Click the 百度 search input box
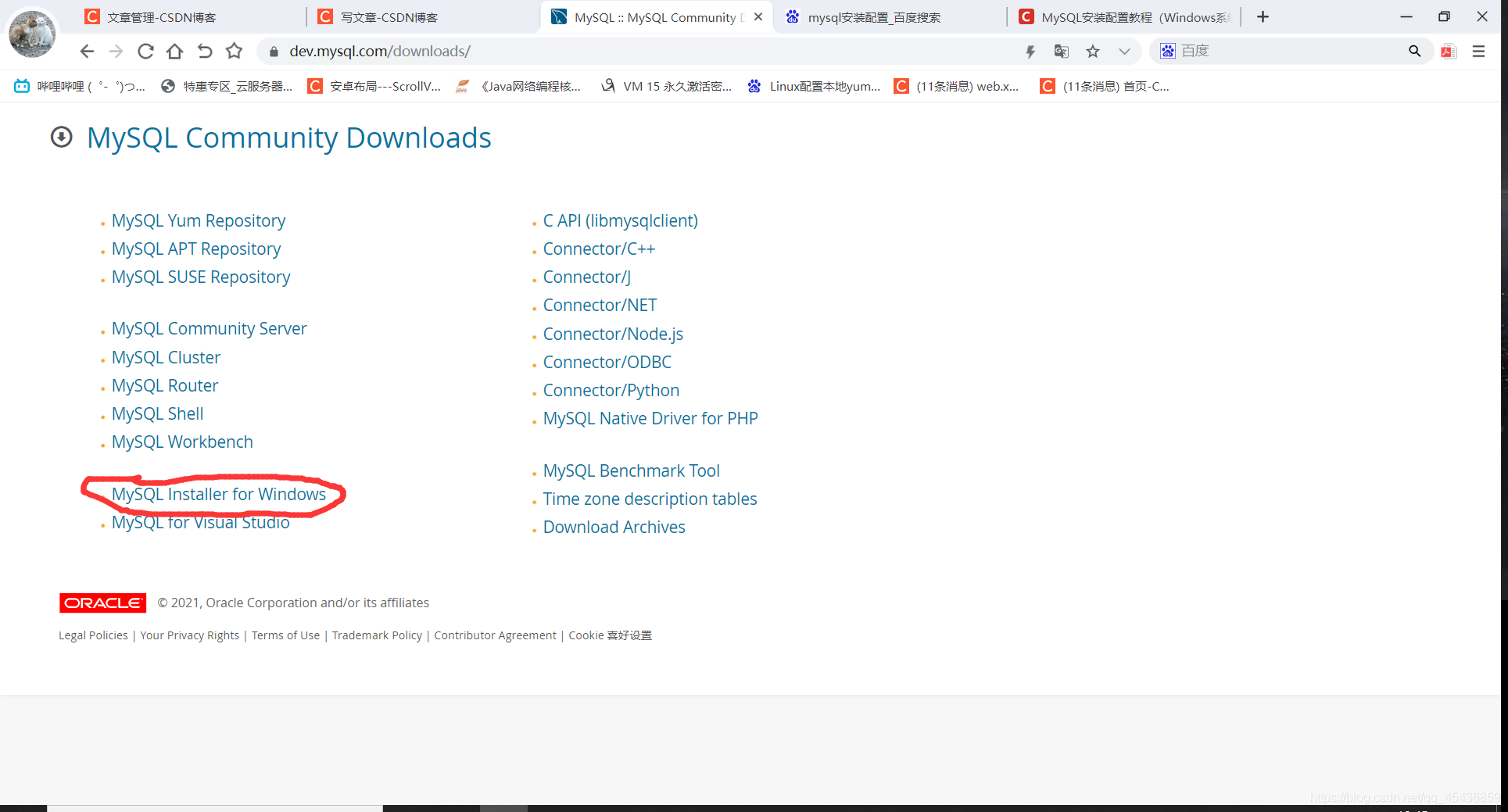Viewport: 1508px width, 812px height. coord(1290,52)
